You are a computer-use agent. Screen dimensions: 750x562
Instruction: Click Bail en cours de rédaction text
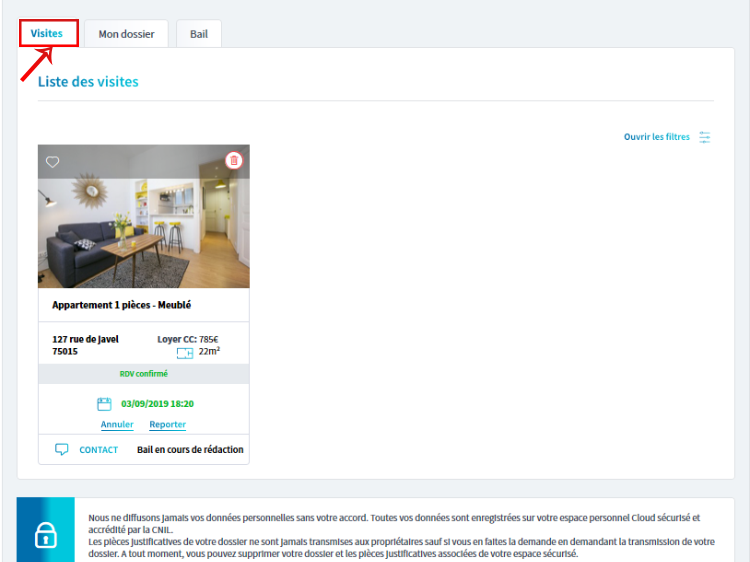[190, 450]
